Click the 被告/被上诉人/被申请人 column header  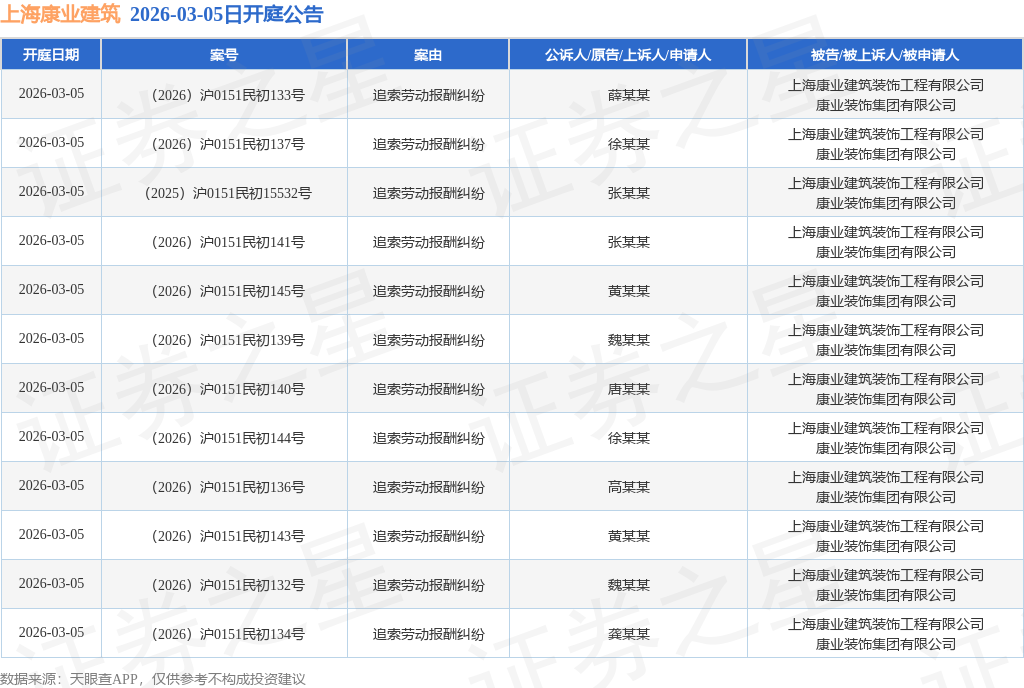[x=885, y=55]
